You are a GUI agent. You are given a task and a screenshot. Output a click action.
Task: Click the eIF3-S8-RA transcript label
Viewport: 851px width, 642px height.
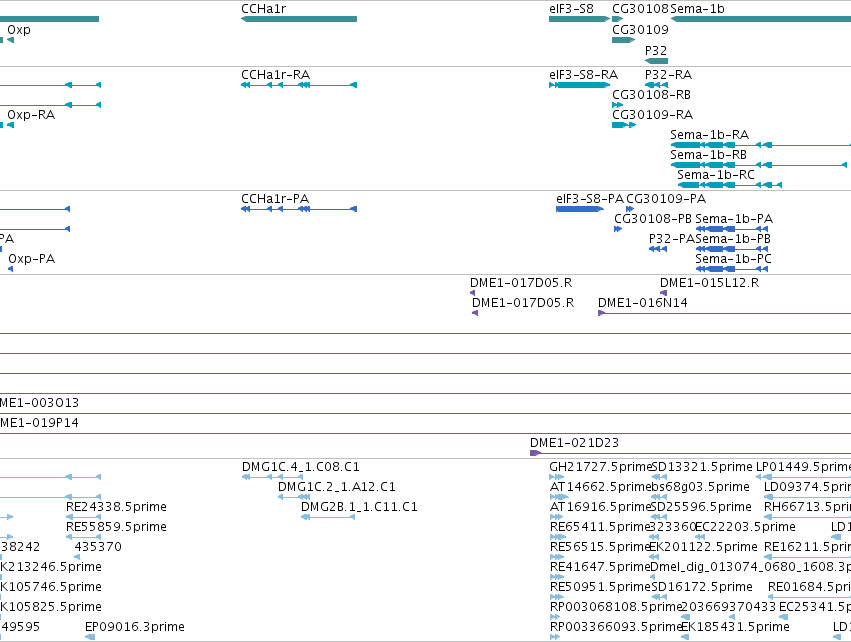click(x=583, y=74)
